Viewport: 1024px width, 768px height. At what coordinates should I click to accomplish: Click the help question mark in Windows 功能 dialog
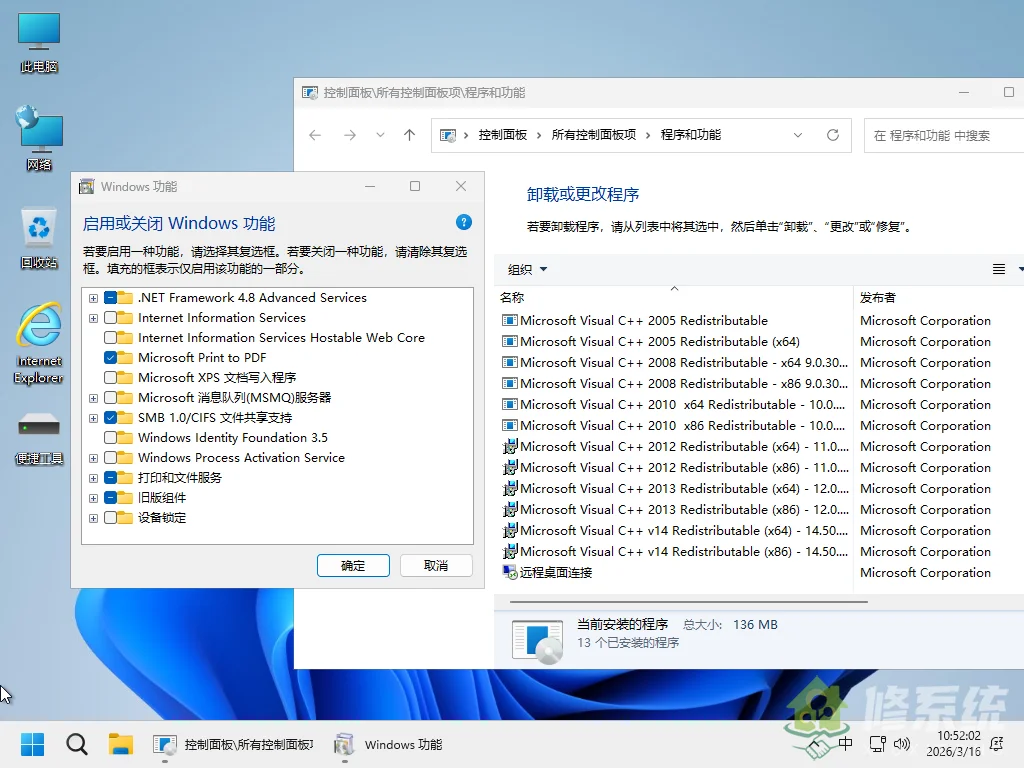(463, 222)
